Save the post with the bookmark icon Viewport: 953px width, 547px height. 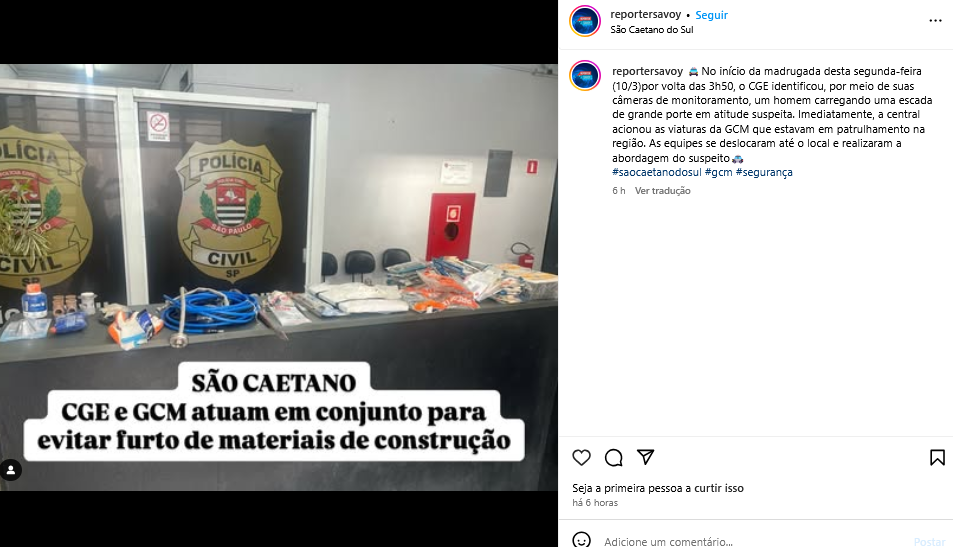[937, 458]
